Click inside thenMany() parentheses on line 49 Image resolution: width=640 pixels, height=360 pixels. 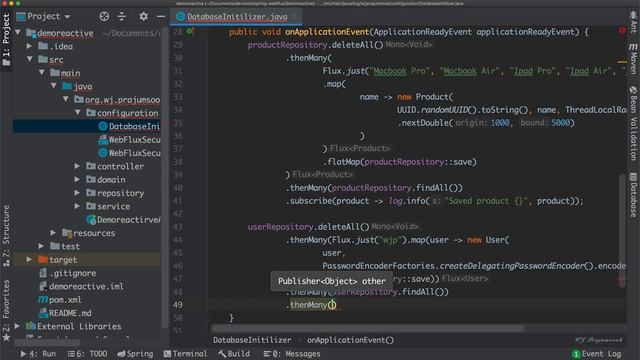tap(332, 305)
